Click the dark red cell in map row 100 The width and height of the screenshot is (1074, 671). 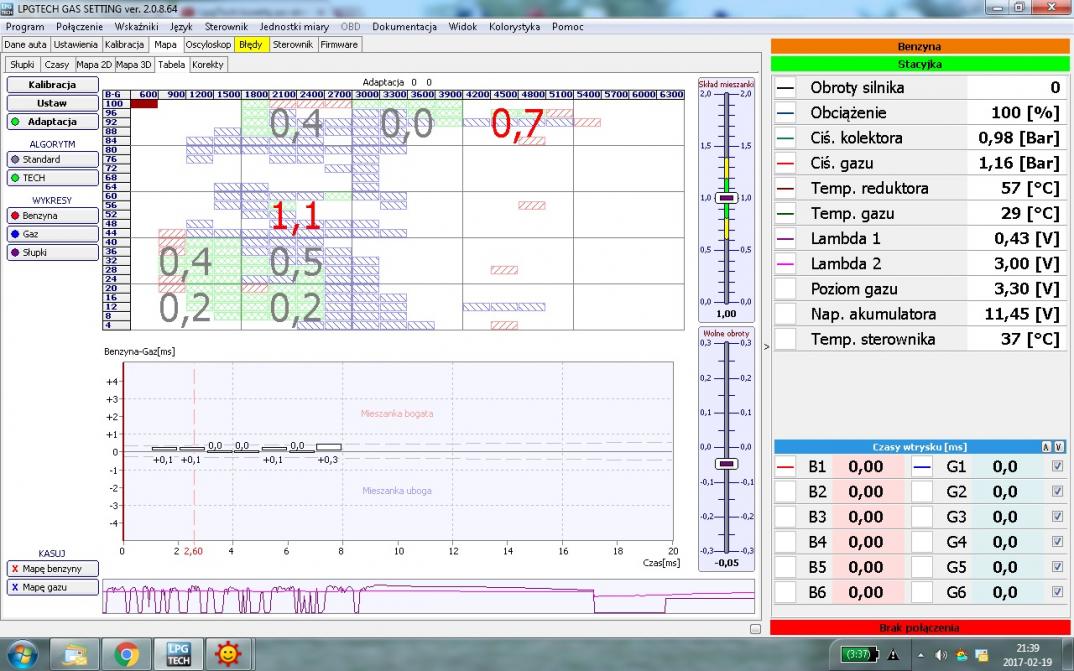click(x=144, y=104)
